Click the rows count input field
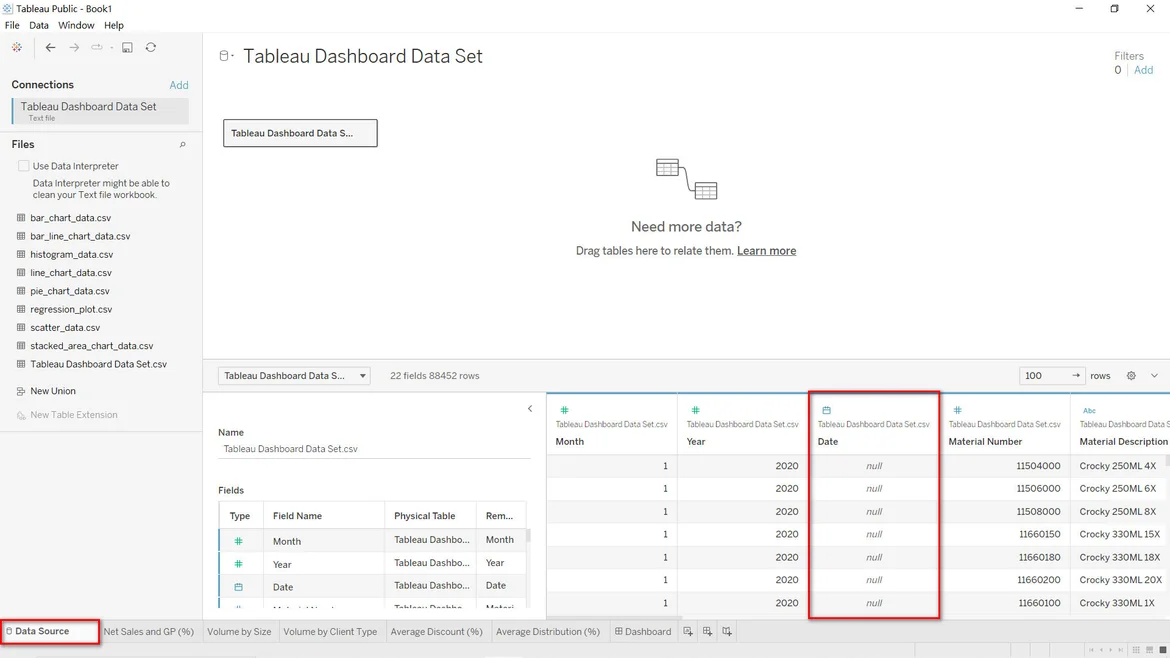This screenshot has height=658, width=1170. click(x=1043, y=376)
